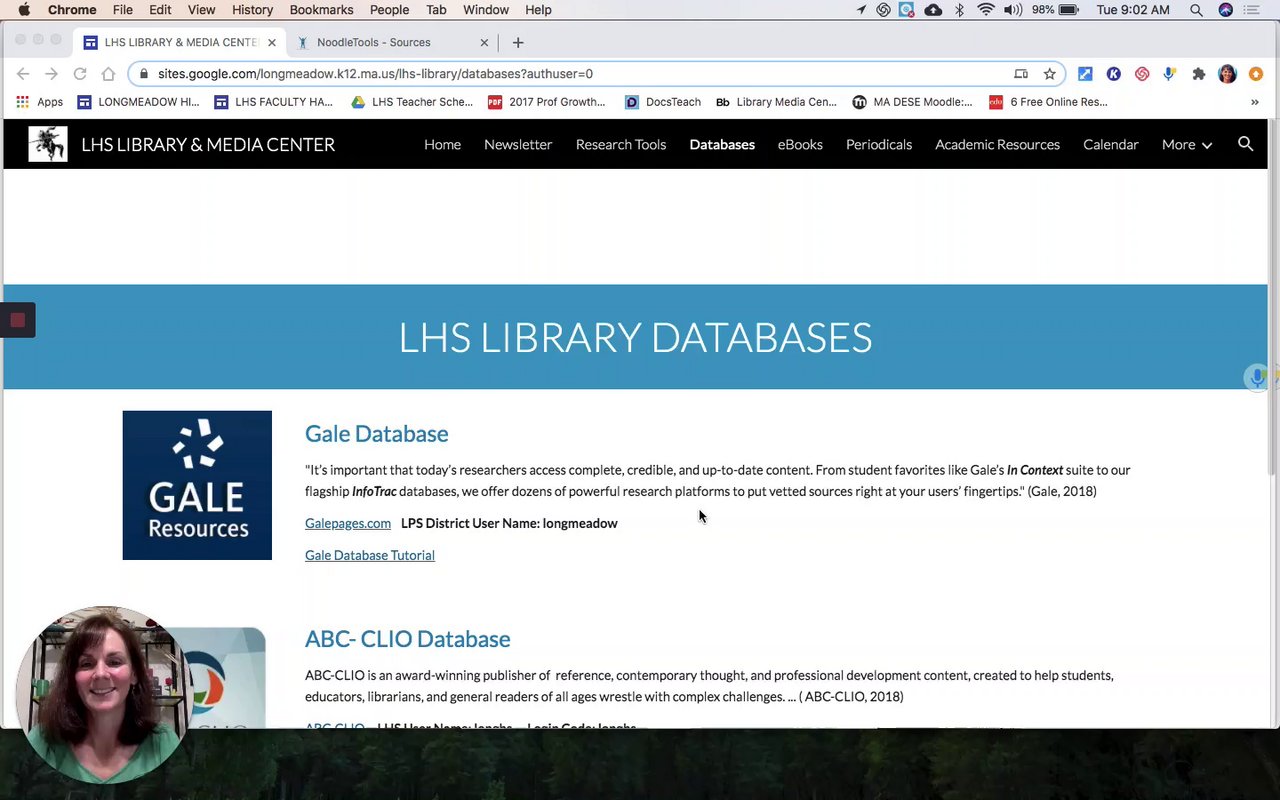1280x800 pixels.
Task: Expand the More dropdown in site navigation
Action: tap(1187, 144)
